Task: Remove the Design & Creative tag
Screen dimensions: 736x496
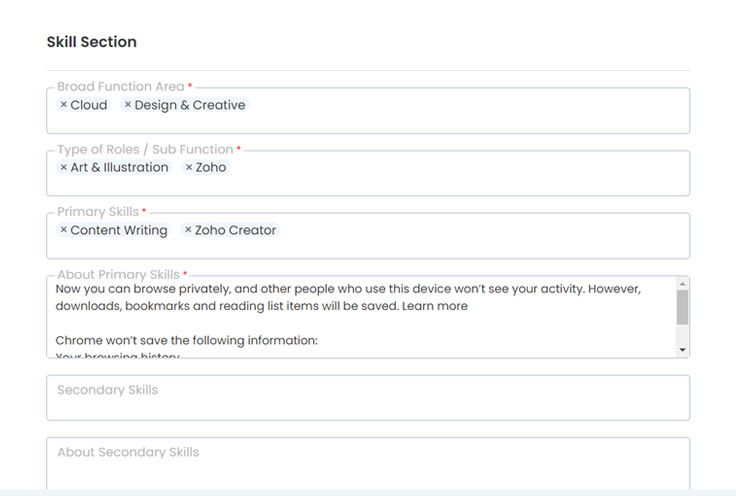Action: [x=128, y=105]
